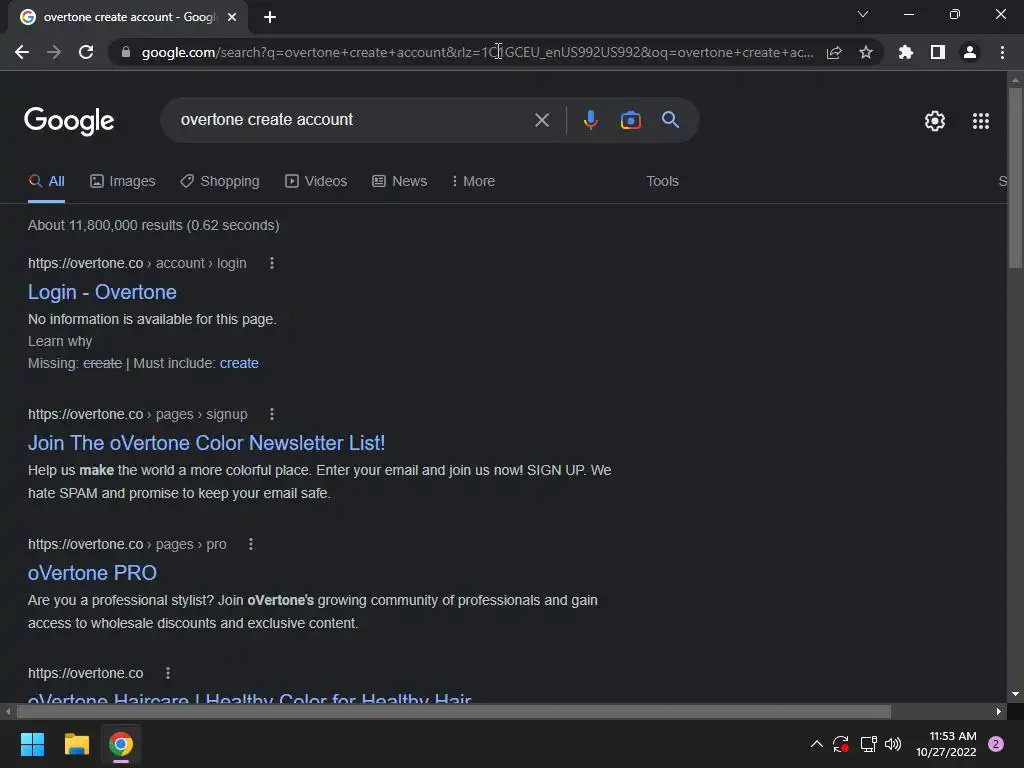Start search by voice microphone

point(590,120)
